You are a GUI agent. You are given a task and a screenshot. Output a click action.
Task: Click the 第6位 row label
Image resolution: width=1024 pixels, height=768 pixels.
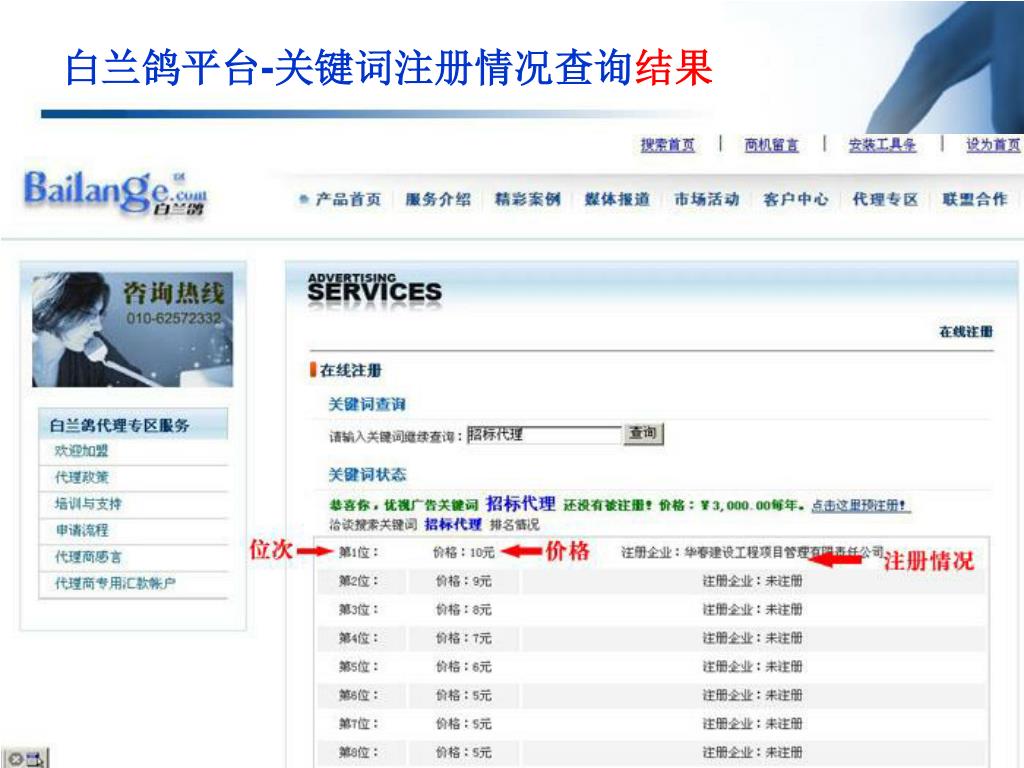359,696
